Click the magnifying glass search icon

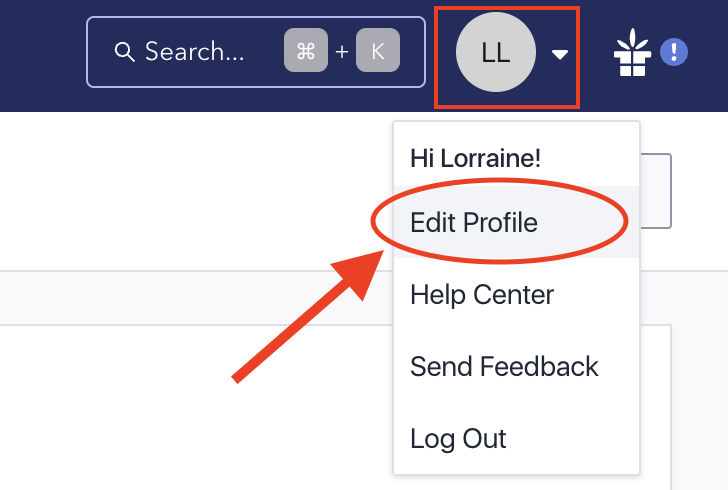coord(124,52)
